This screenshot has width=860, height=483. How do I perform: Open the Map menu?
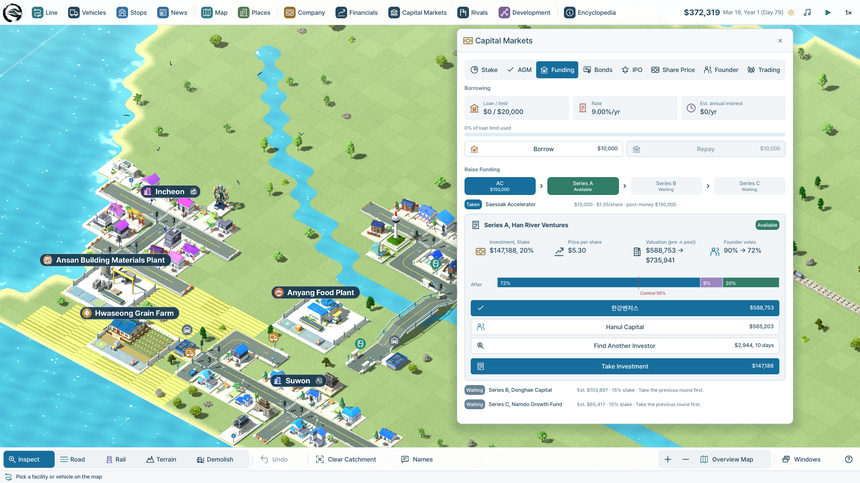214,12
